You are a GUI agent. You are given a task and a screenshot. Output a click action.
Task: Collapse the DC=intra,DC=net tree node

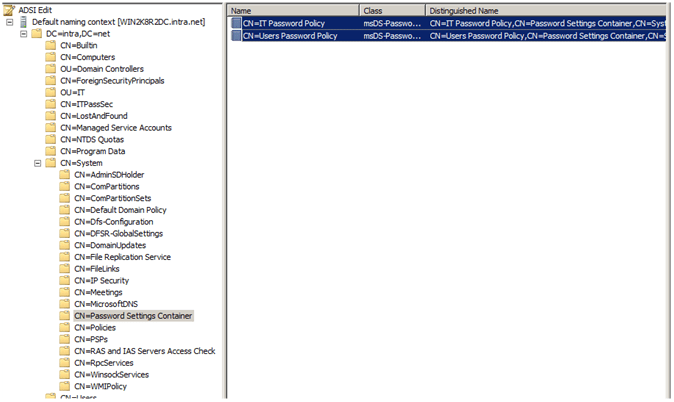24,33
